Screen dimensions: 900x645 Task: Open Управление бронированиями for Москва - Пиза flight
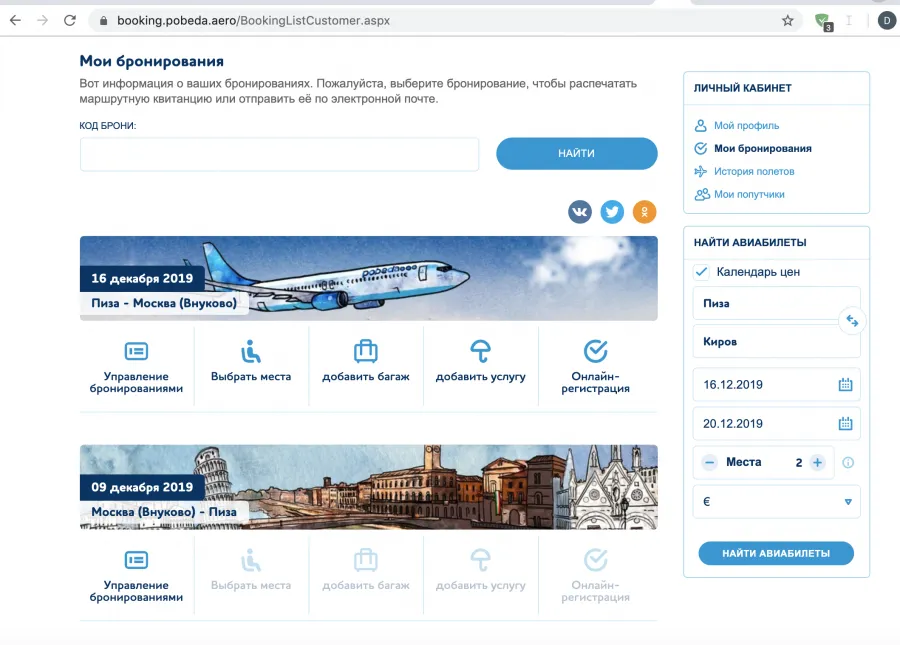pos(136,576)
